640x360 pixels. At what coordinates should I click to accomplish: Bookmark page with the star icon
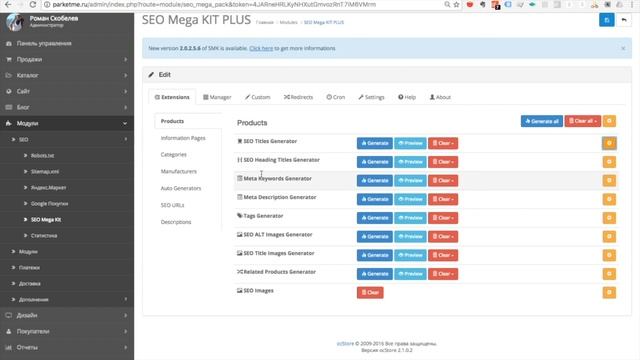point(456,4)
